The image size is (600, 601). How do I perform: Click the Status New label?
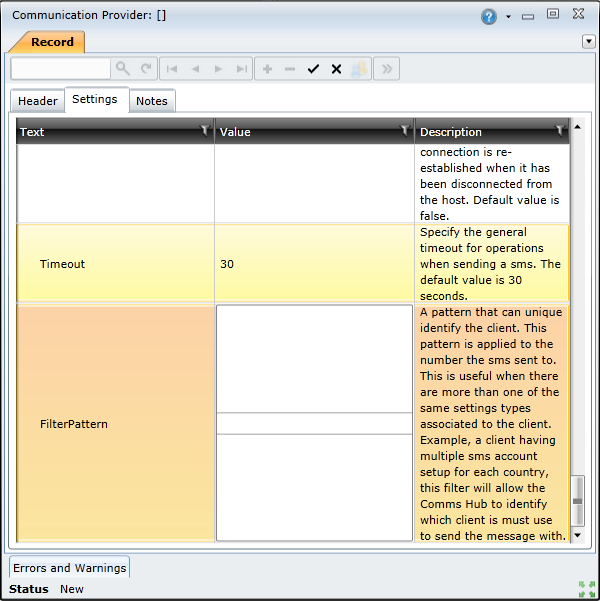46,589
